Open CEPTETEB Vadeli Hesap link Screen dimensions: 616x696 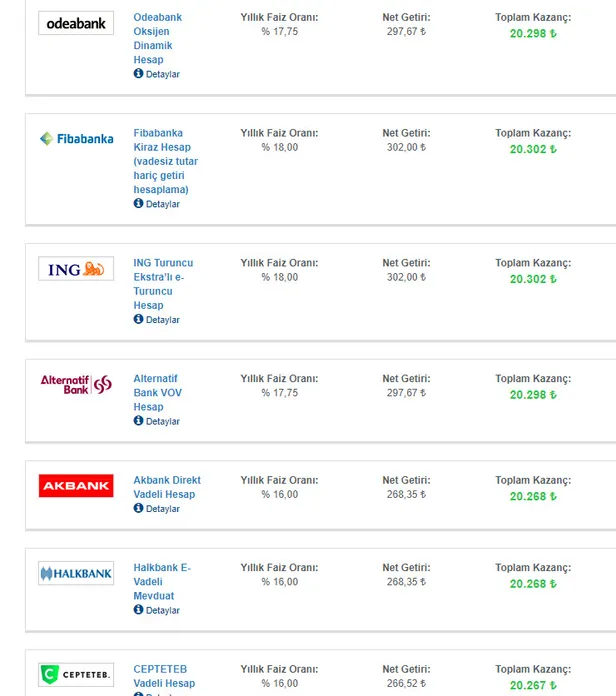tap(164, 676)
